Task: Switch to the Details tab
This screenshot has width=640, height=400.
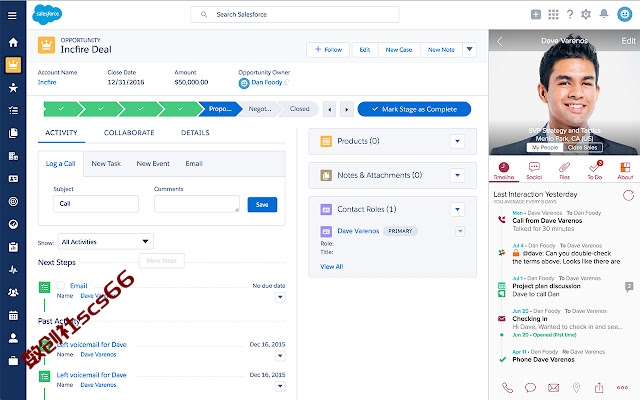Action: click(x=195, y=133)
